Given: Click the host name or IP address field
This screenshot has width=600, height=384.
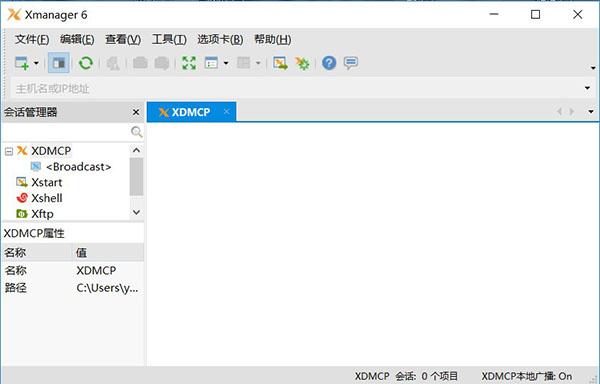Looking at the screenshot, I should click(x=297, y=89).
